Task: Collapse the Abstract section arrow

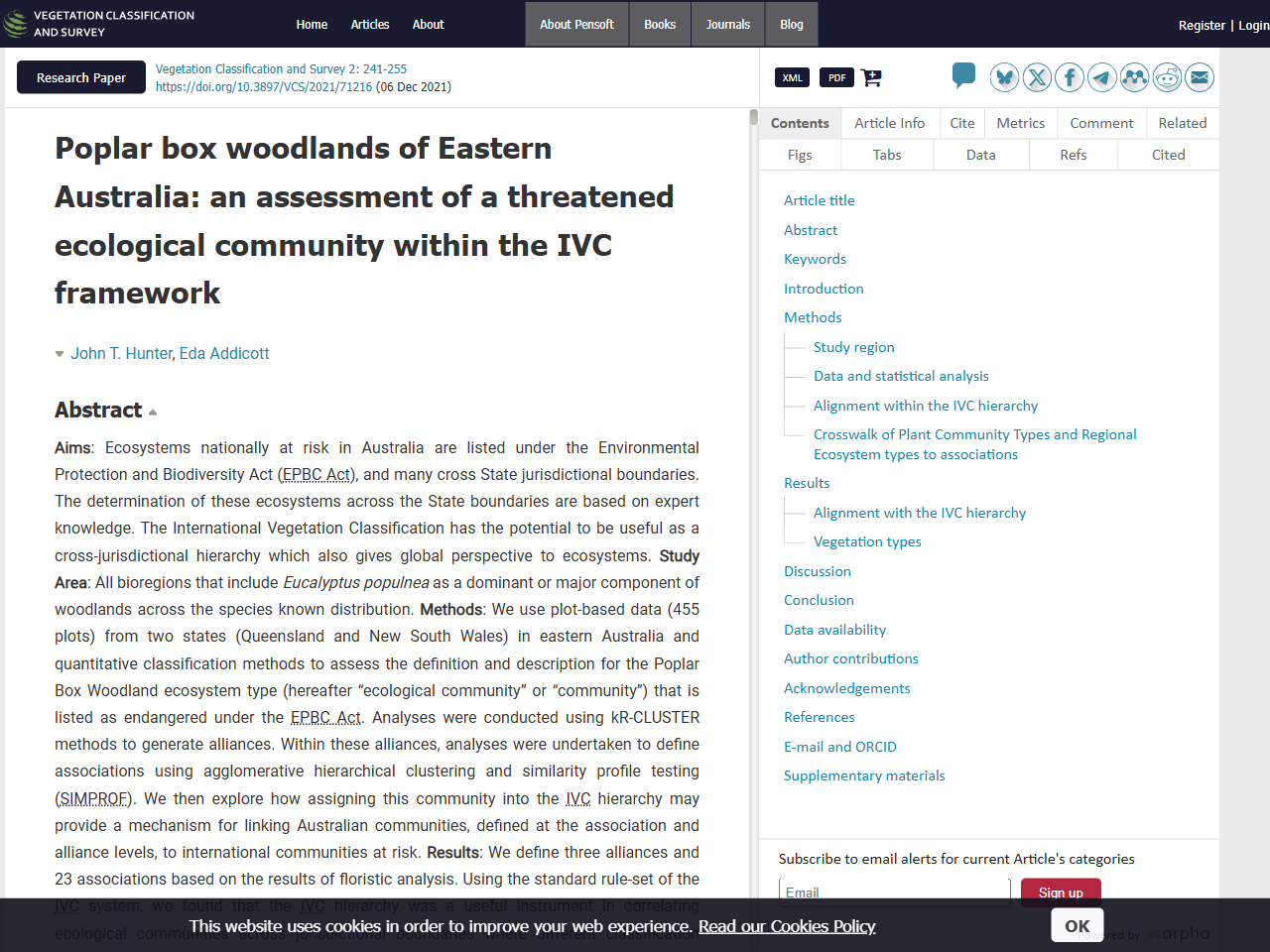Action: [x=153, y=412]
